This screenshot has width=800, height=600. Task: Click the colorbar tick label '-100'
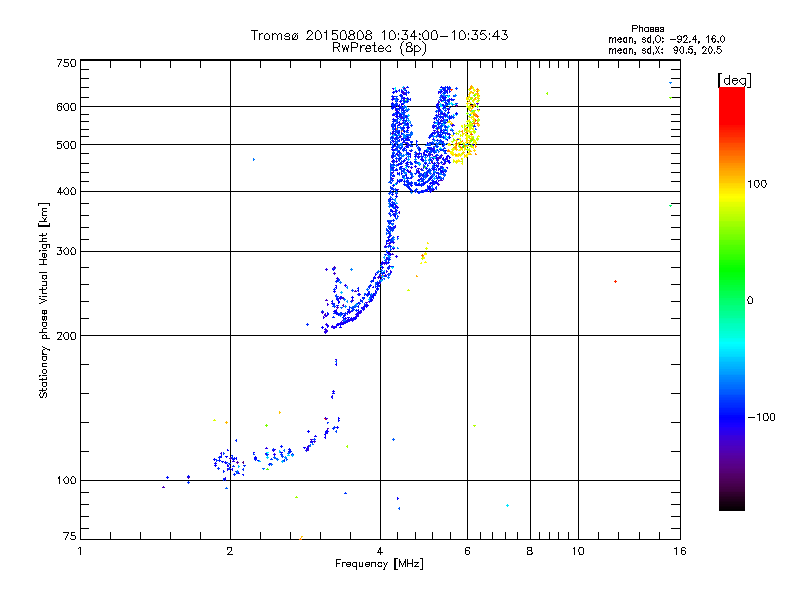[762, 417]
